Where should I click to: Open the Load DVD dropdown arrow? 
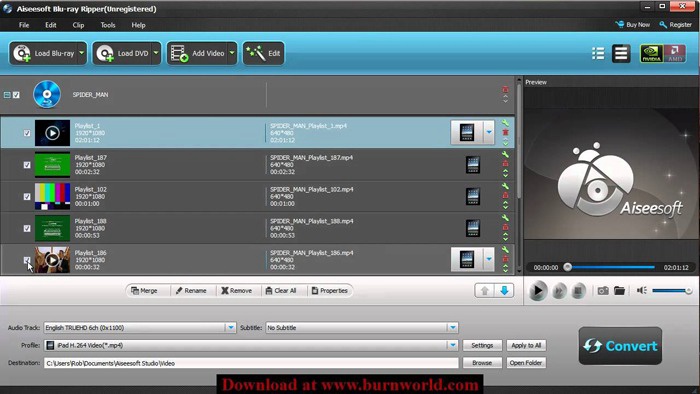tap(156, 53)
